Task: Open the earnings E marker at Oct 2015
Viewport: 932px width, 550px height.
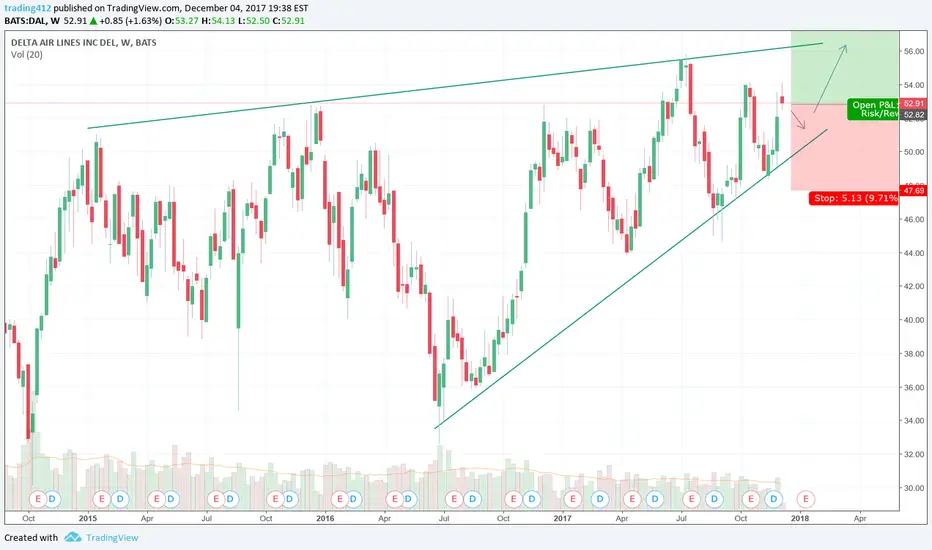Action: 275,499
